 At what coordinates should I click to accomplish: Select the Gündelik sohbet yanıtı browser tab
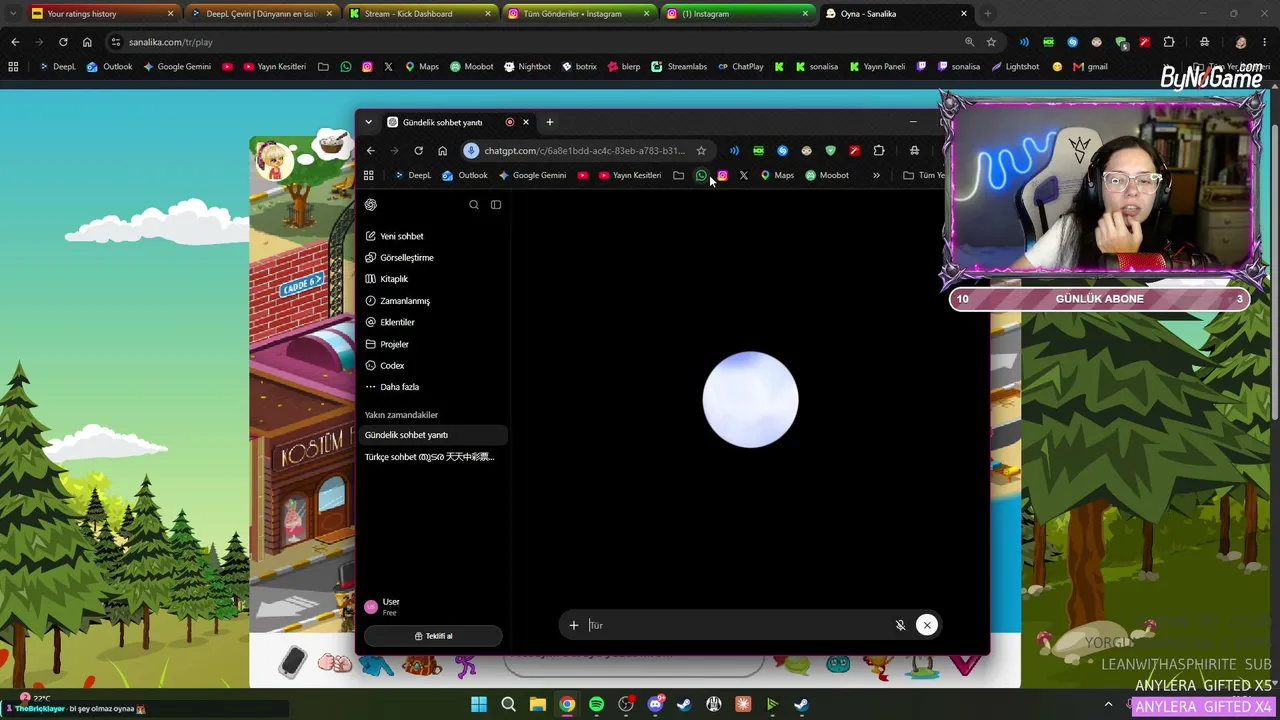pos(451,122)
